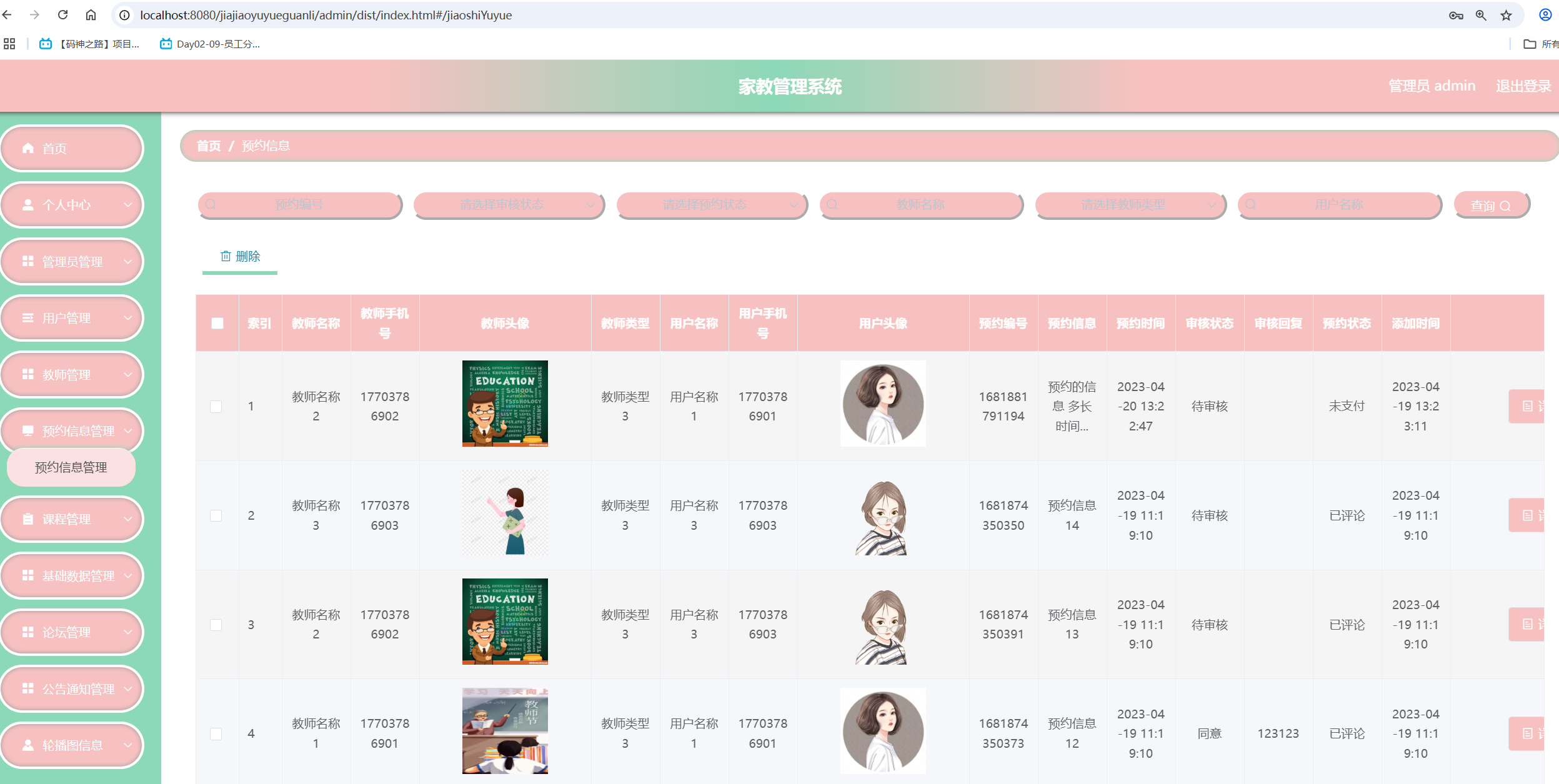This screenshot has width=1559, height=784.
Task: Click the trash icon next to 删除
Action: [226, 256]
